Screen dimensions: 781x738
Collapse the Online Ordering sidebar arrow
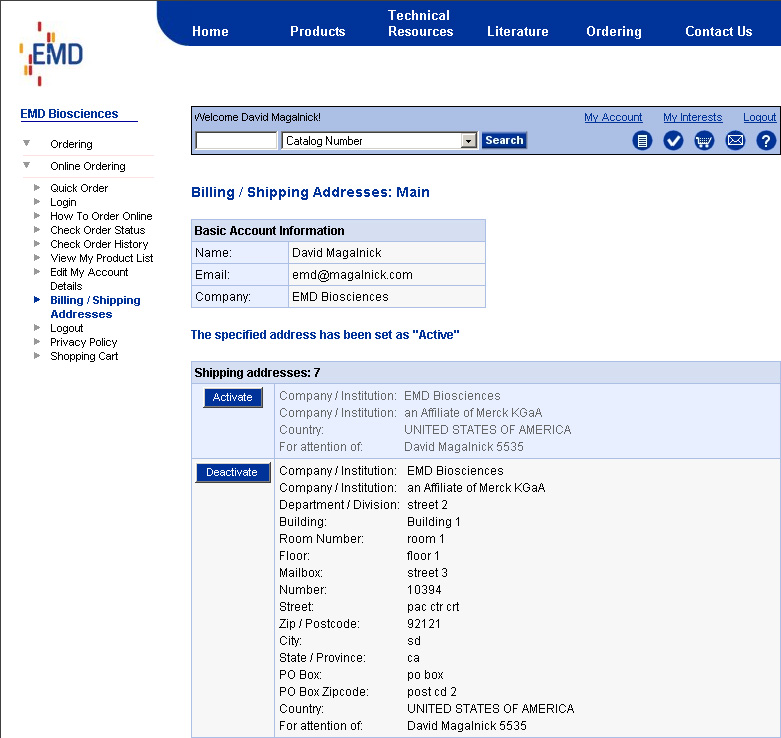[x=27, y=165]
